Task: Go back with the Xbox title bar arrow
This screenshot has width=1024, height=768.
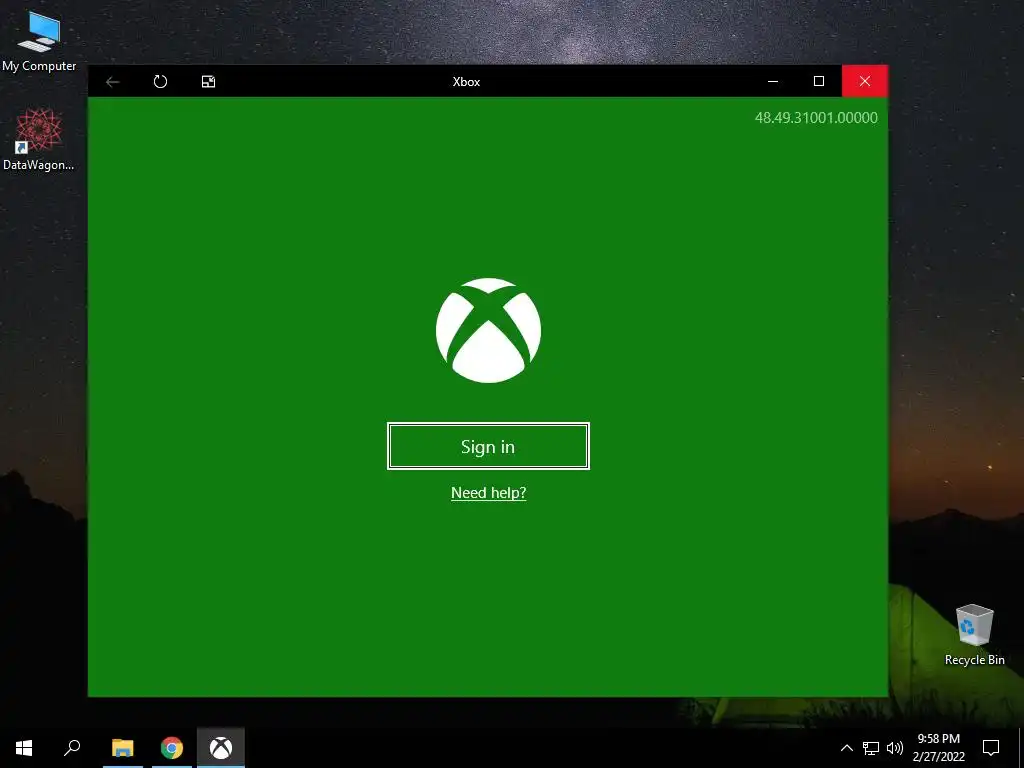Action: pyautogui.click(x=112, y=82)
